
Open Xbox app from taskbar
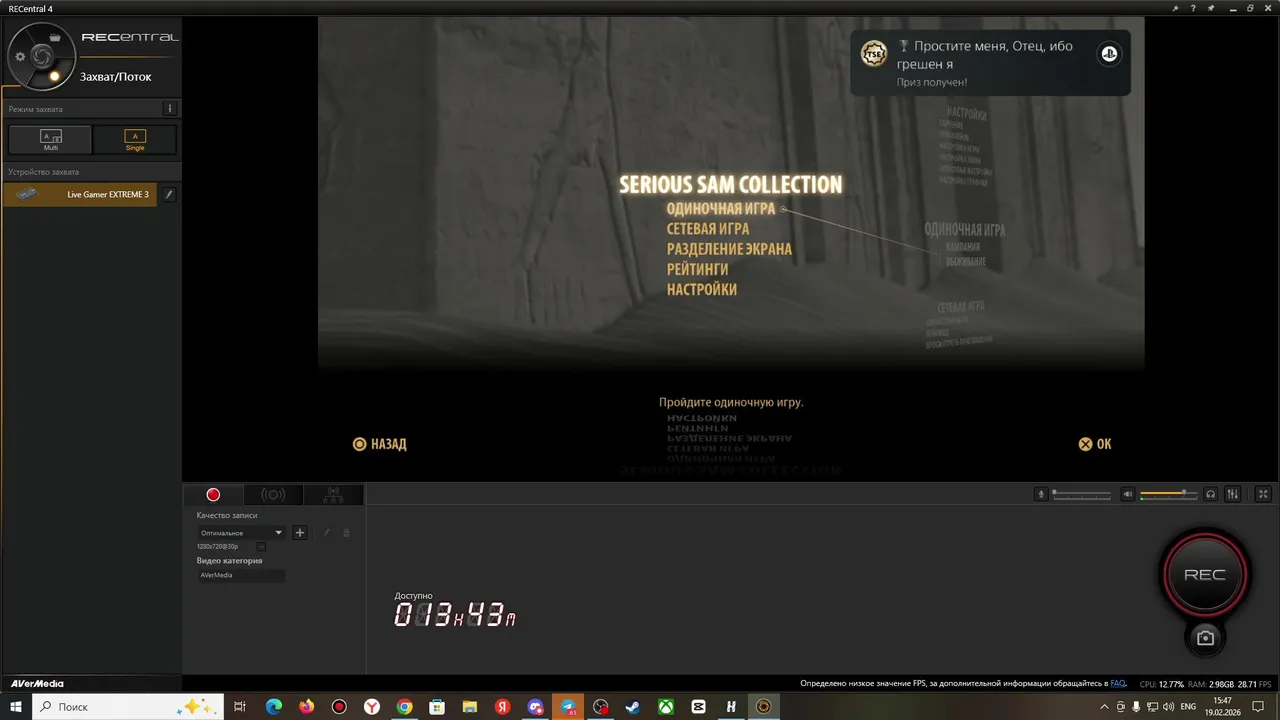pyautogui.click(x=665, y=706)
